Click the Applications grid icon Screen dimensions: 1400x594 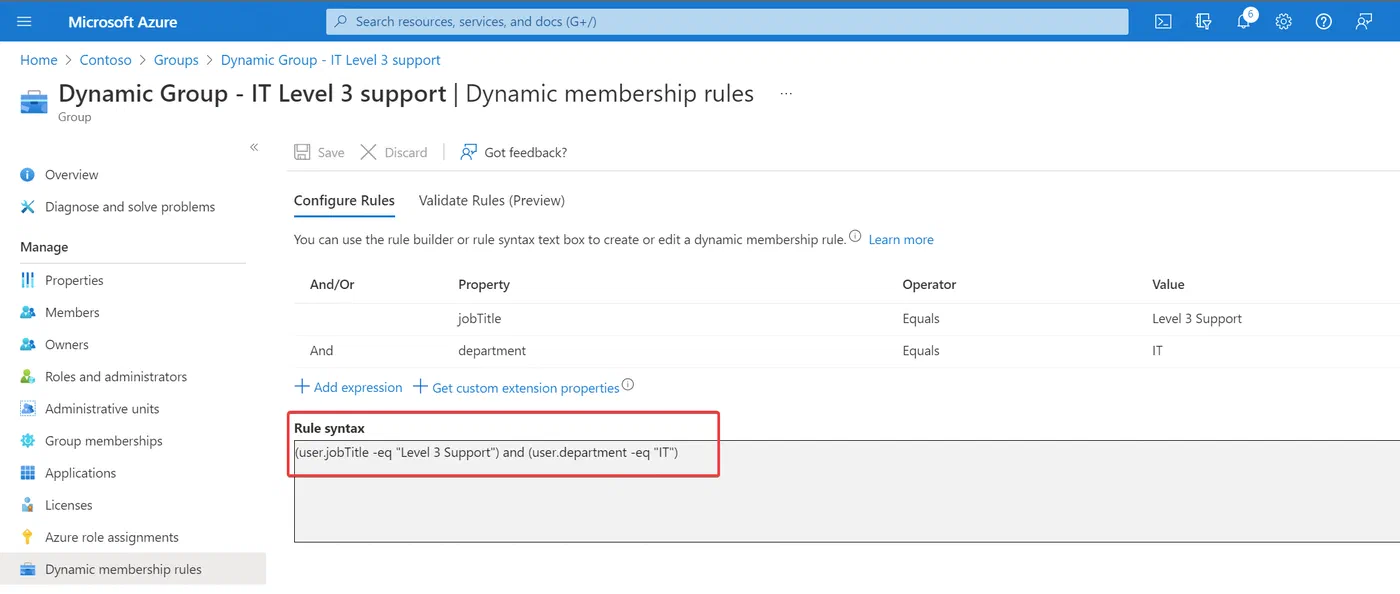coord(28,473)
